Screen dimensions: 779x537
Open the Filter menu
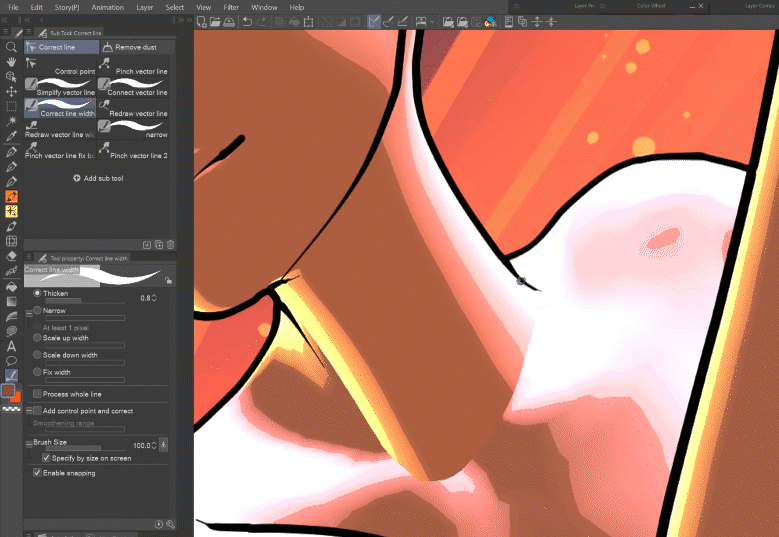click(231, 7)
